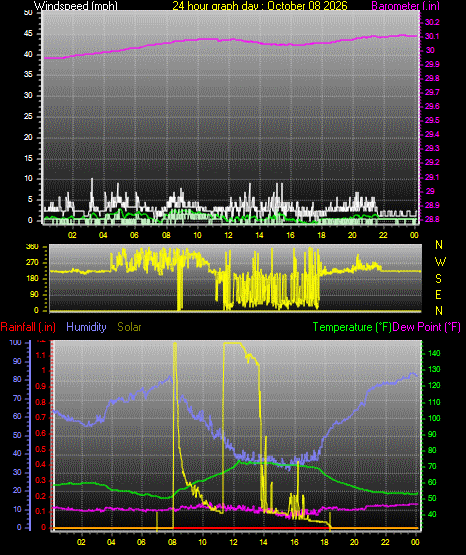Click the green 'Temperature (°F)' legend label

[352, 327]
